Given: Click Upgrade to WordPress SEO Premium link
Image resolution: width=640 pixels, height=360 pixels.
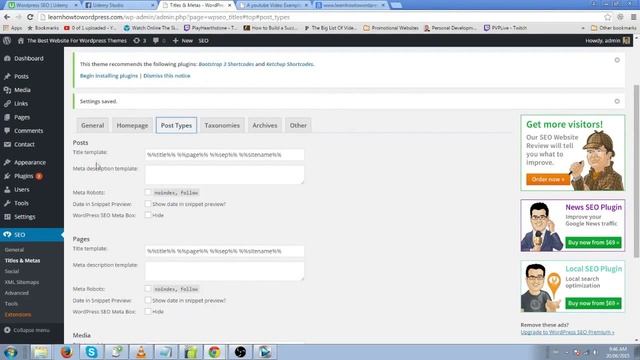Looking at the screenshot, I should [x=567, y=332].
